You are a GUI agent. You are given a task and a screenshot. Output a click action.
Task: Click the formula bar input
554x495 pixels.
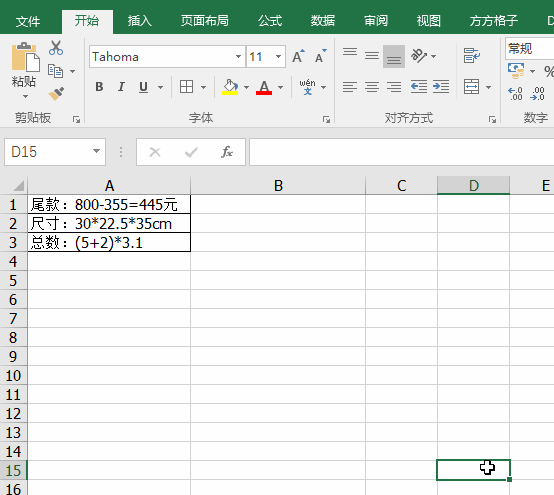click(401, 152)
